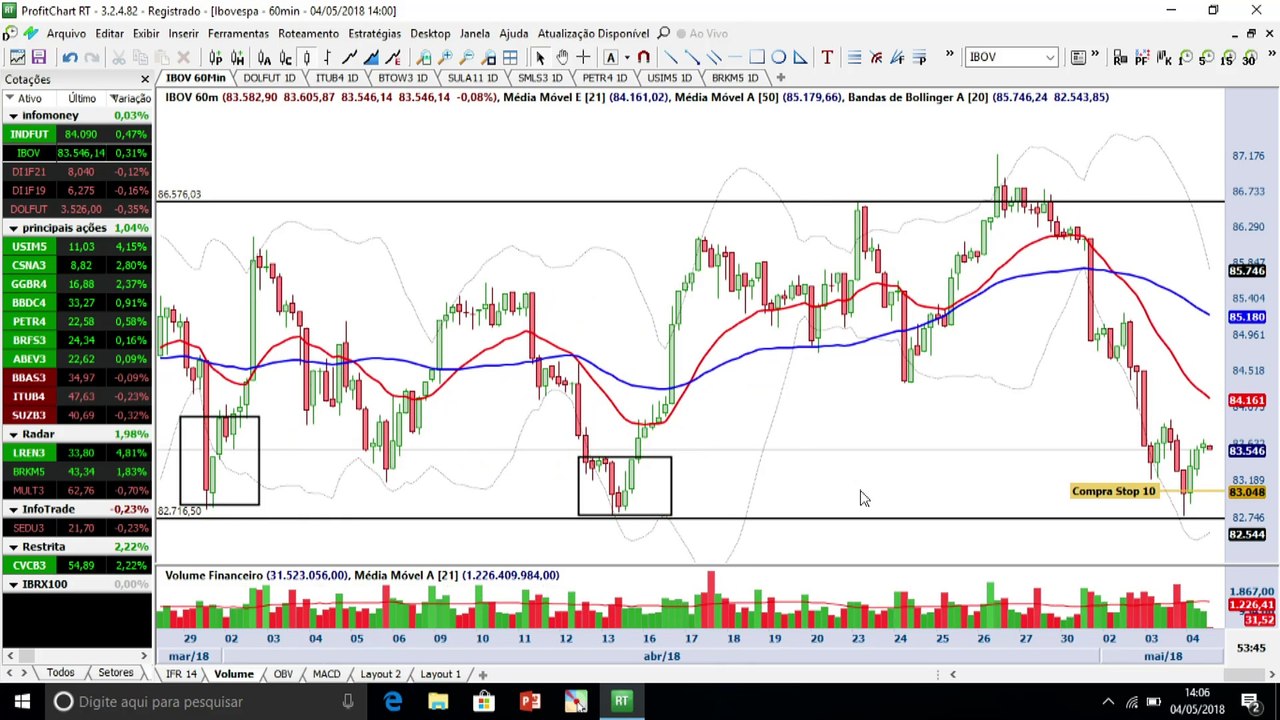The height and width of the screenshot is (720, 1280).
Task: Open the Setores tab in quotes panel
Action: 115,672
